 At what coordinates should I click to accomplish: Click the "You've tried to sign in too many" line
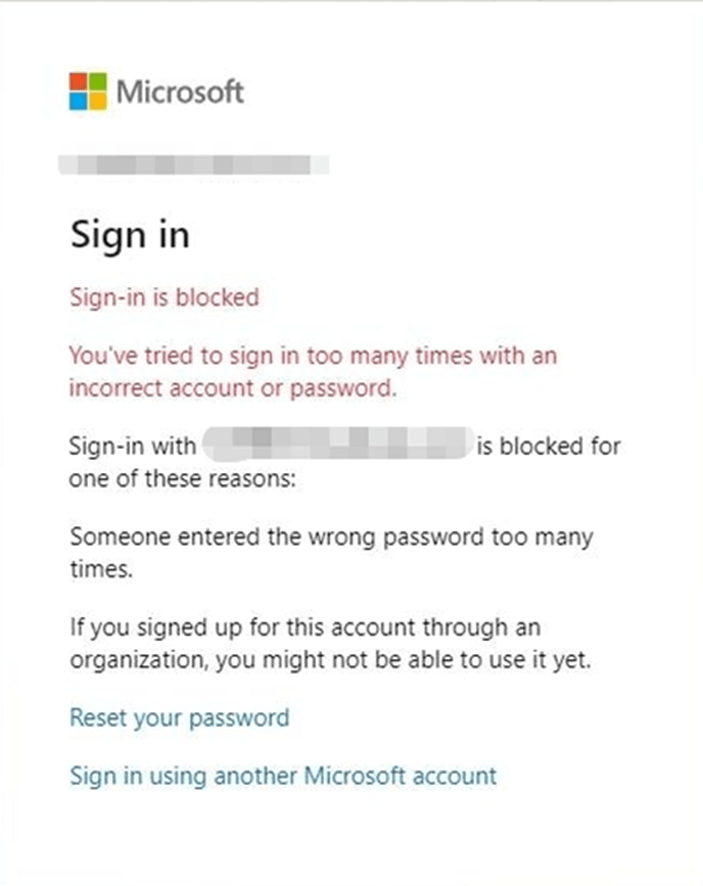tap(313, 357)
